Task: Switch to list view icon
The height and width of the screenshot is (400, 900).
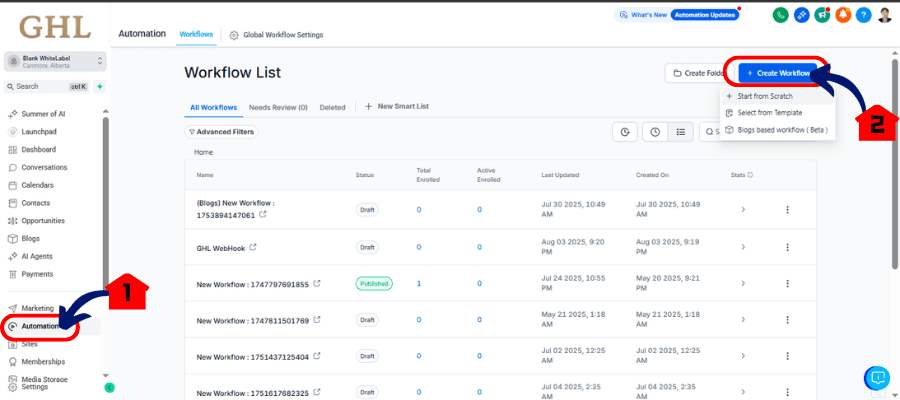Action: [x=681, y=132]
